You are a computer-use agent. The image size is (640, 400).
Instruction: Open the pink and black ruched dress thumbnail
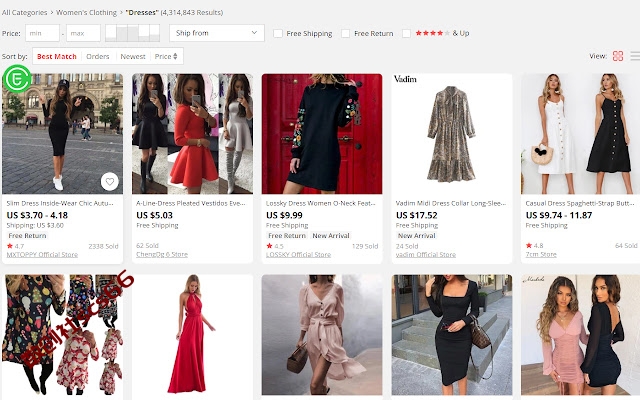point(580,335)
